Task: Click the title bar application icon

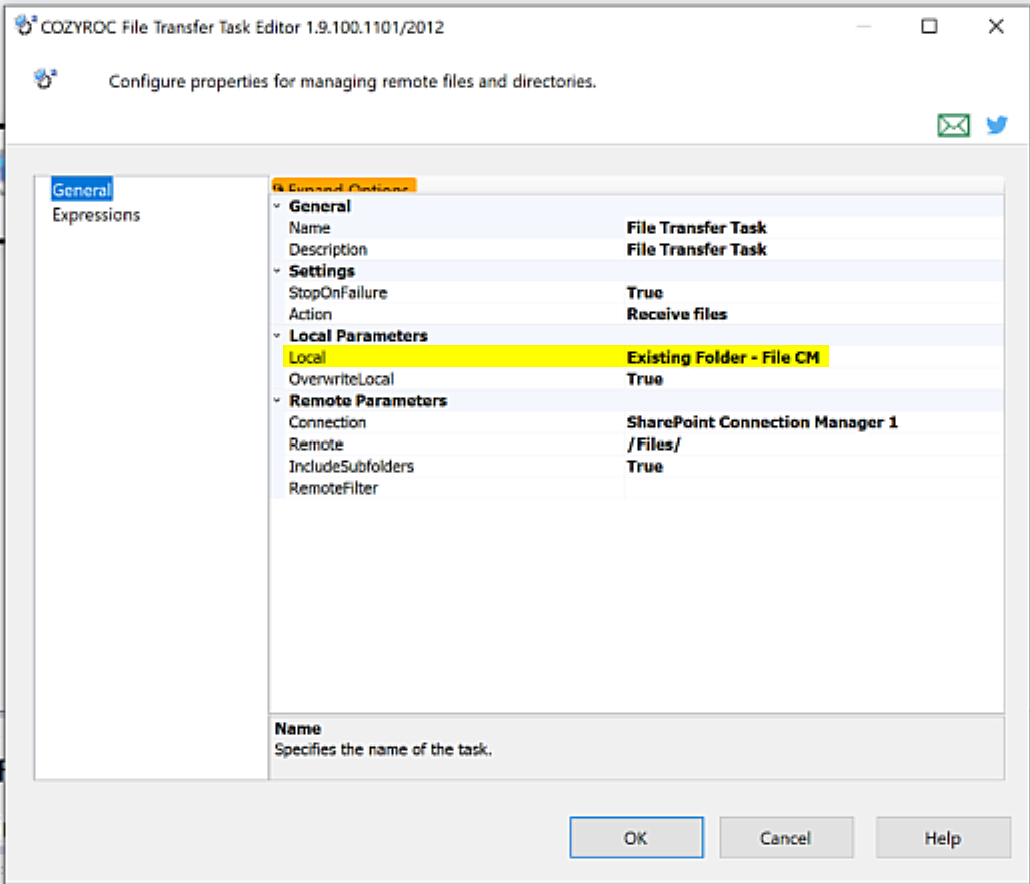Action: (x=24, y=26)
